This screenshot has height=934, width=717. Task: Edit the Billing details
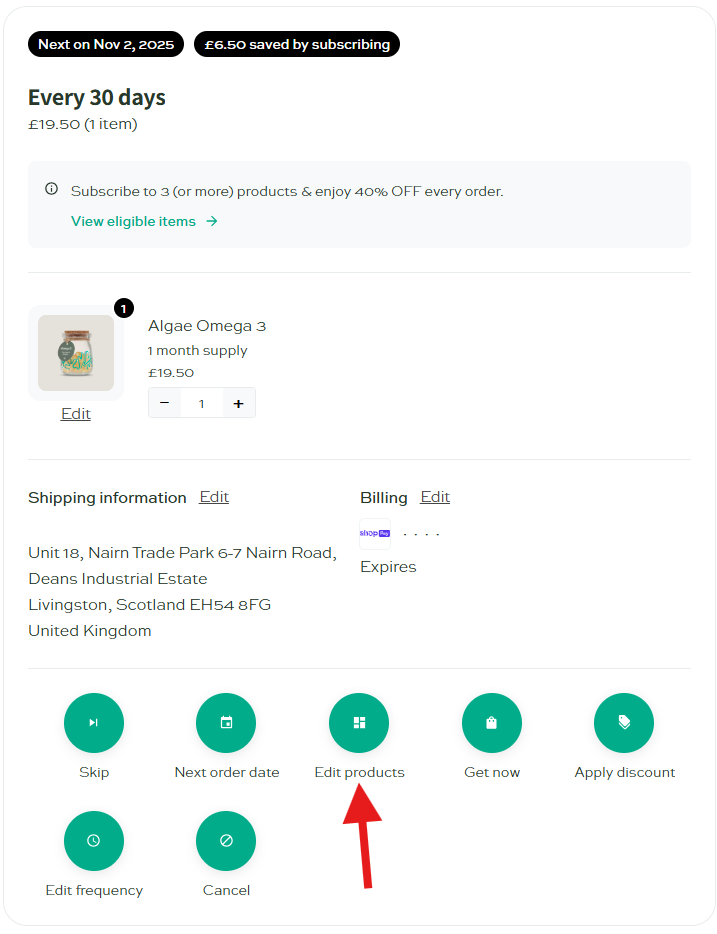tap(435, 497)
